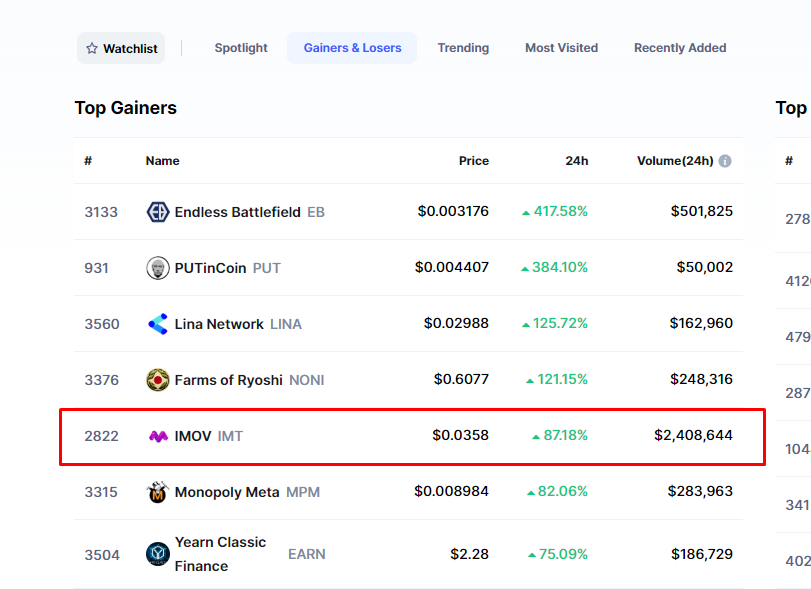Click the EARN ticker symbol
This screenshot has height=589, width=811.
point(307,554)
